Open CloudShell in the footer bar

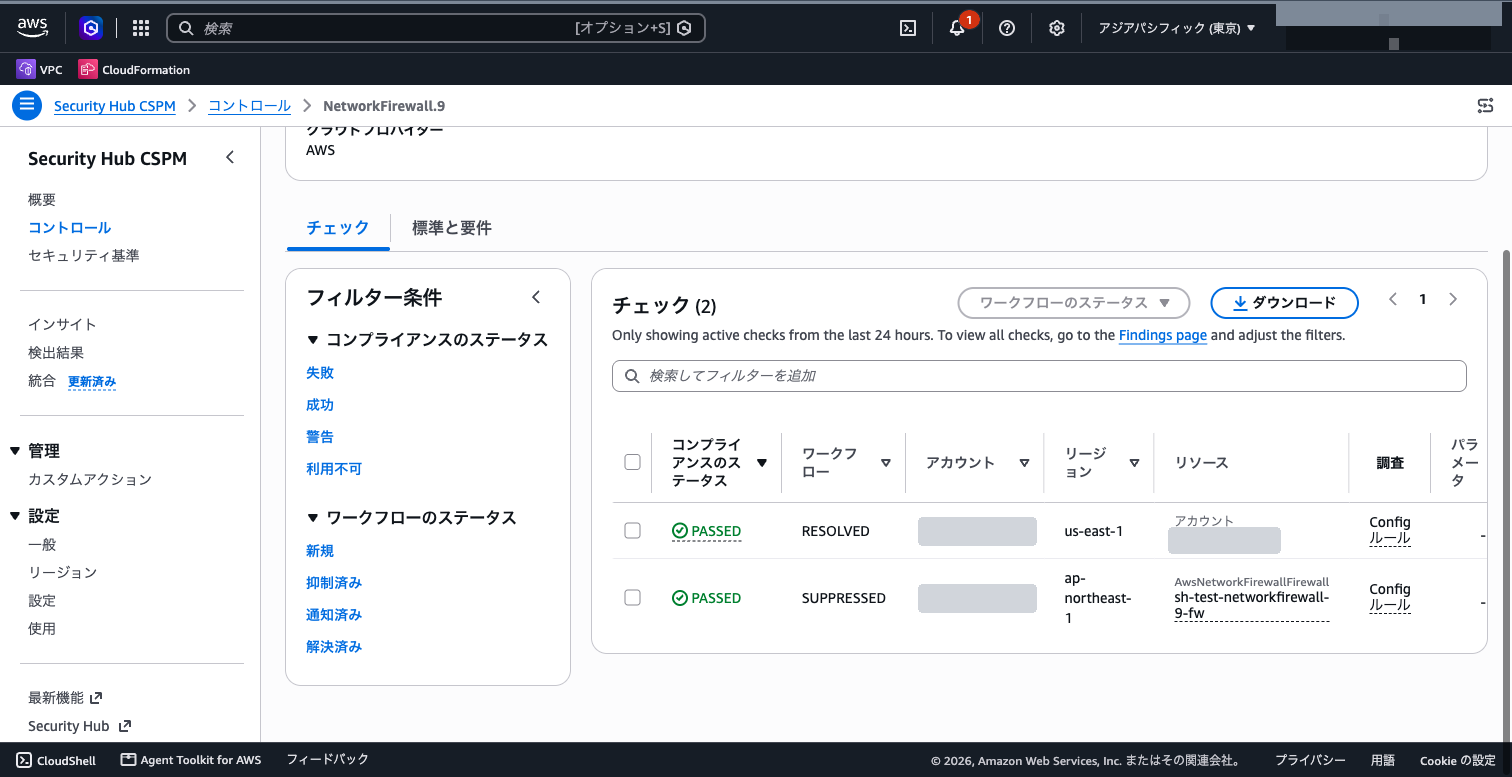pos(57,760)
